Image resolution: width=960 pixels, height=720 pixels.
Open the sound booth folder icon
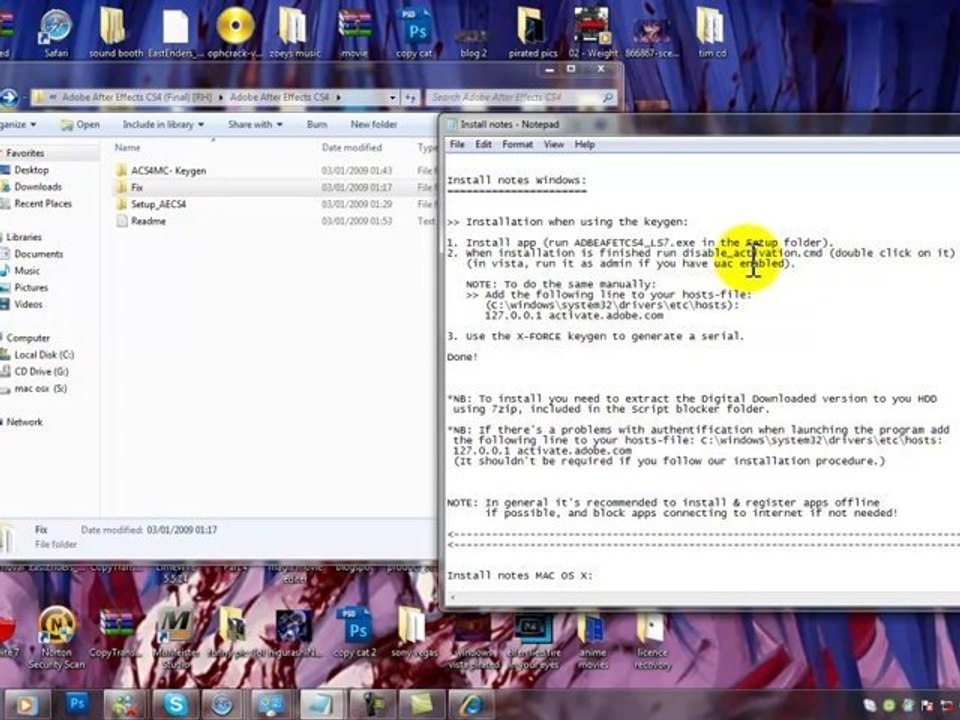point(116,34)
